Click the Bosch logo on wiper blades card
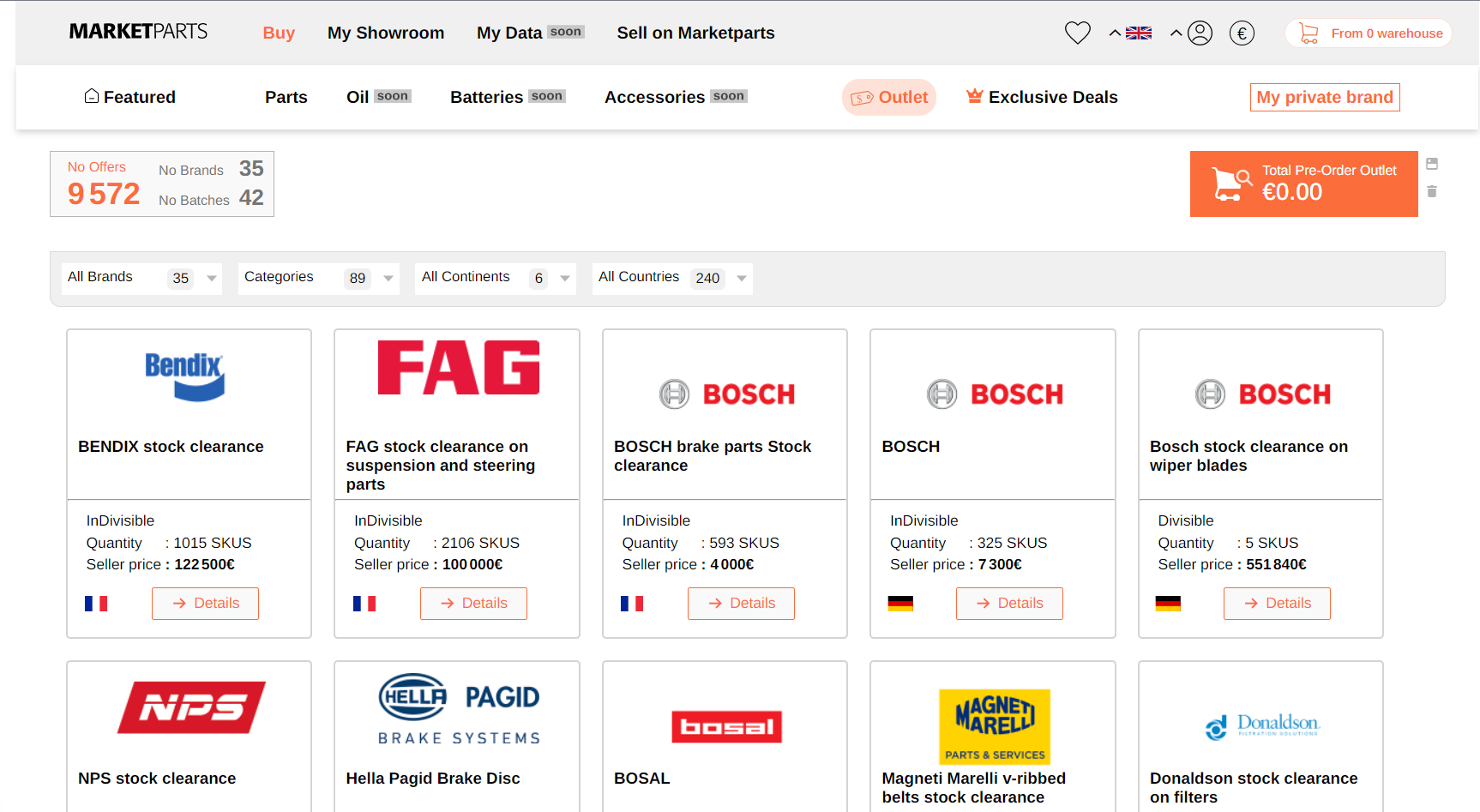The height and width of the screenshot is (812, 1480). point(1262,394)
